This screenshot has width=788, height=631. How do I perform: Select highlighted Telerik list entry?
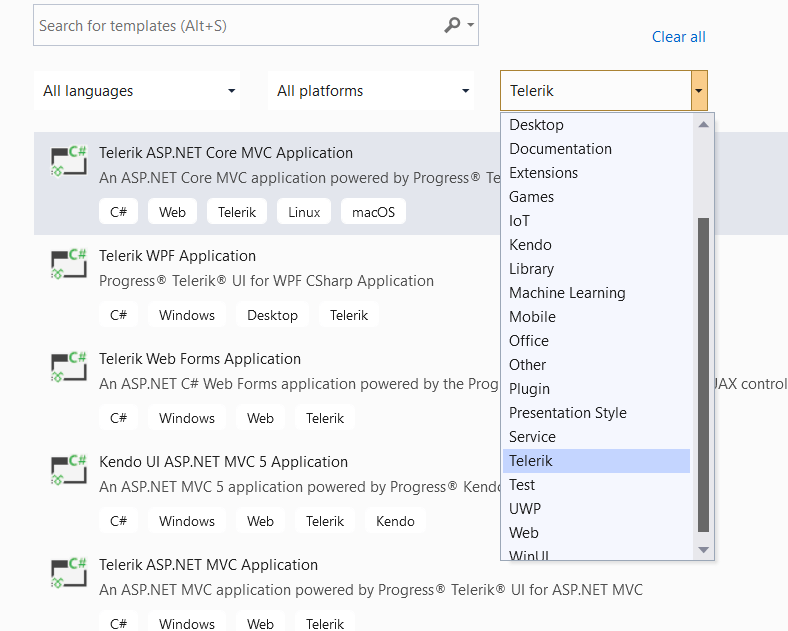point(596,461)
